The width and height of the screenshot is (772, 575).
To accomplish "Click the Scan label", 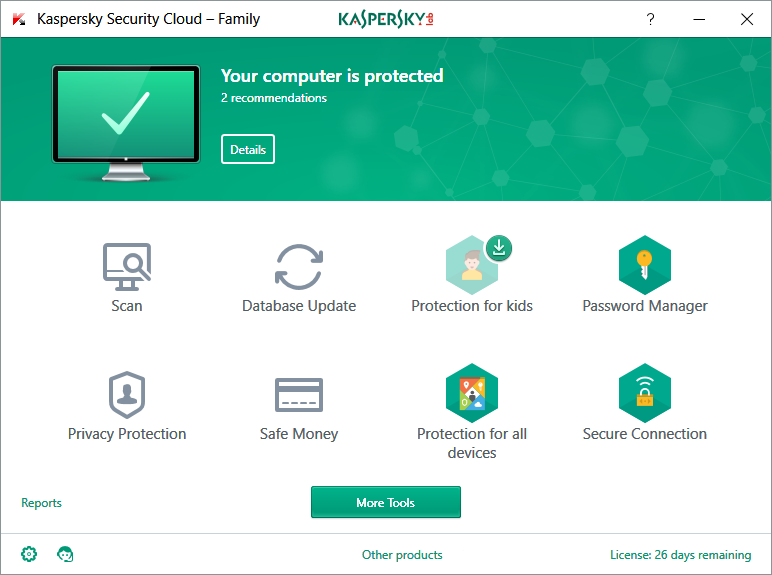I will click(x=127, y=306).
